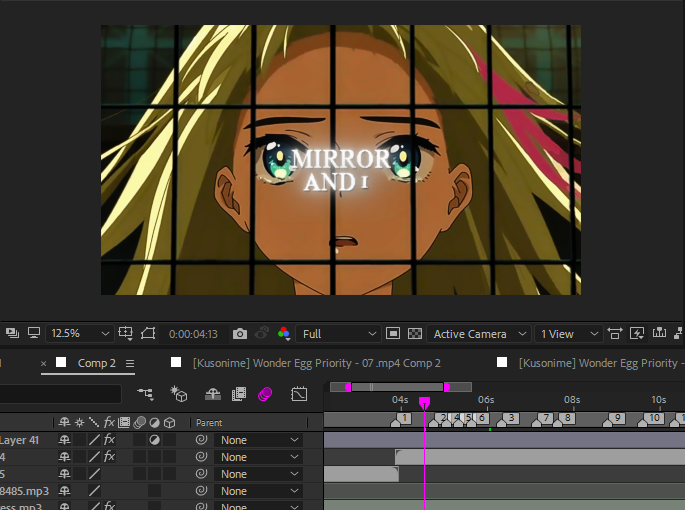Image resolution: width=685 pixels, height=510 pixels.
Task: Toggle 3D layer switch for Layer 41
Action: (170, 440)
